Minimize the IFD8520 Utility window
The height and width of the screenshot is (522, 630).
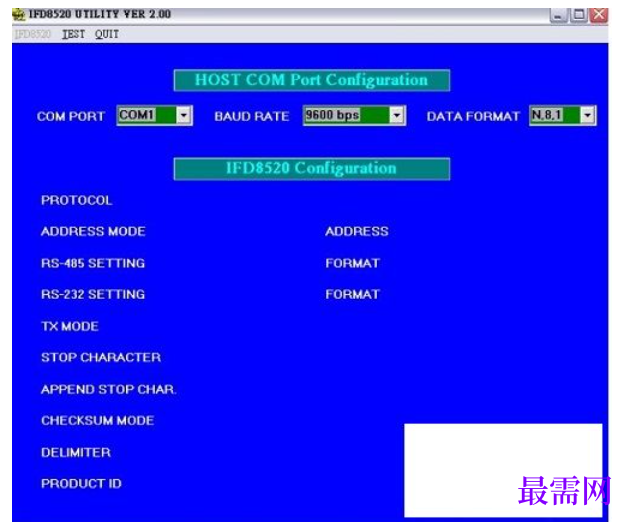point(558,15)
